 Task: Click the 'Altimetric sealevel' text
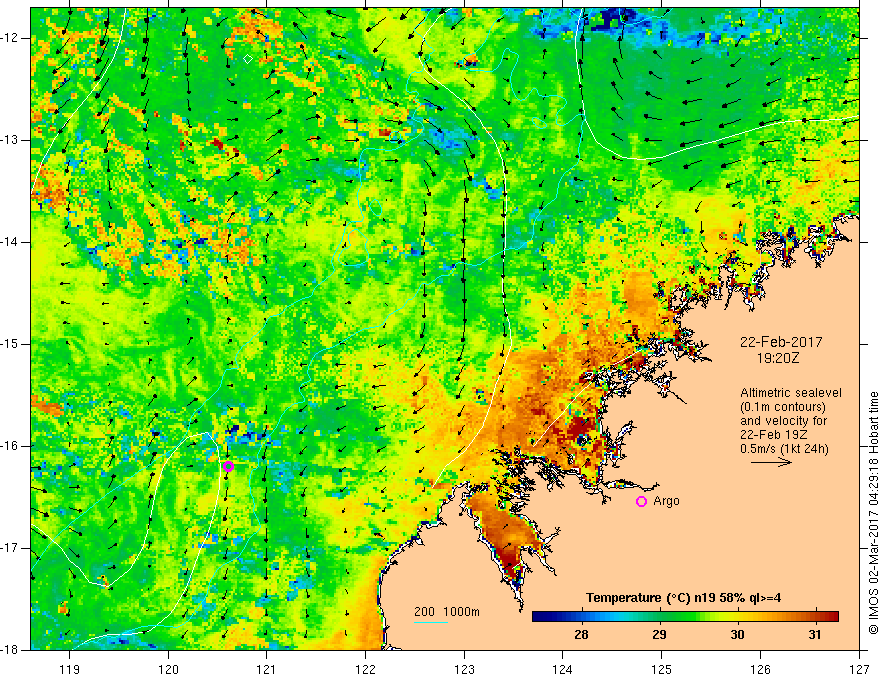pos(791,393)
